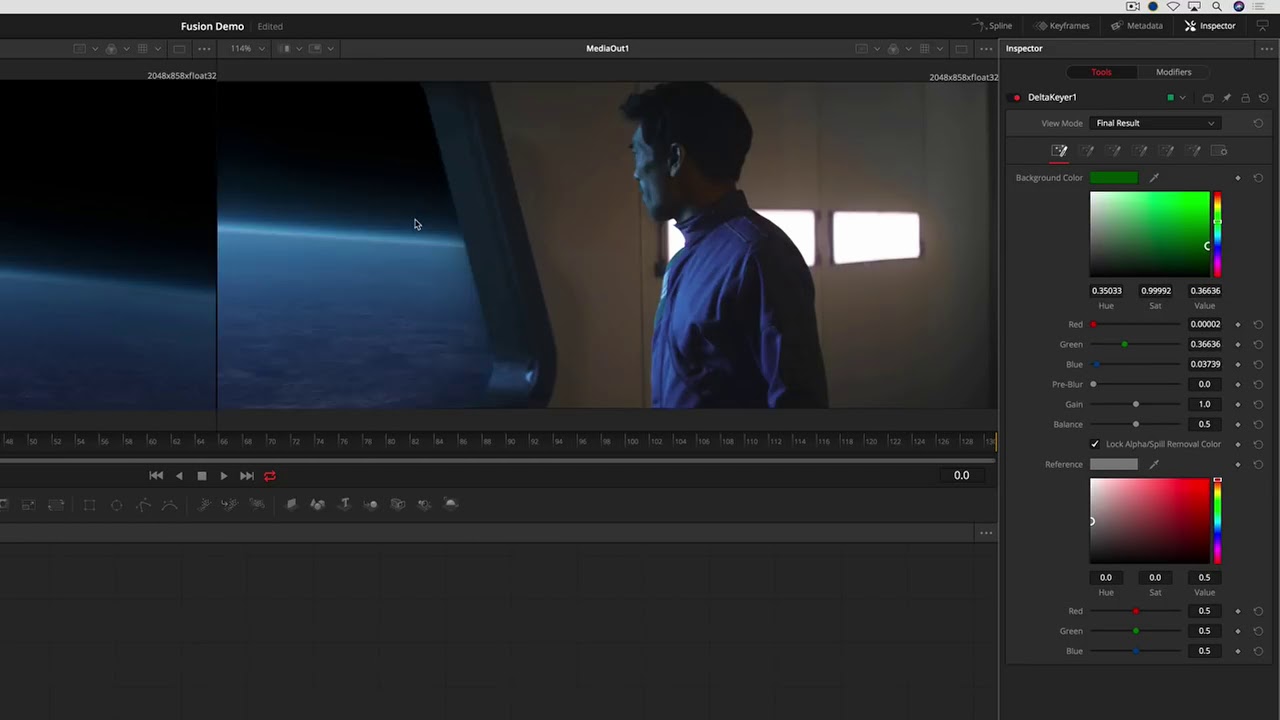1280x720 pixels.
Task: Click the DeltaKeyer1 versions icon
Action: 1207,98
